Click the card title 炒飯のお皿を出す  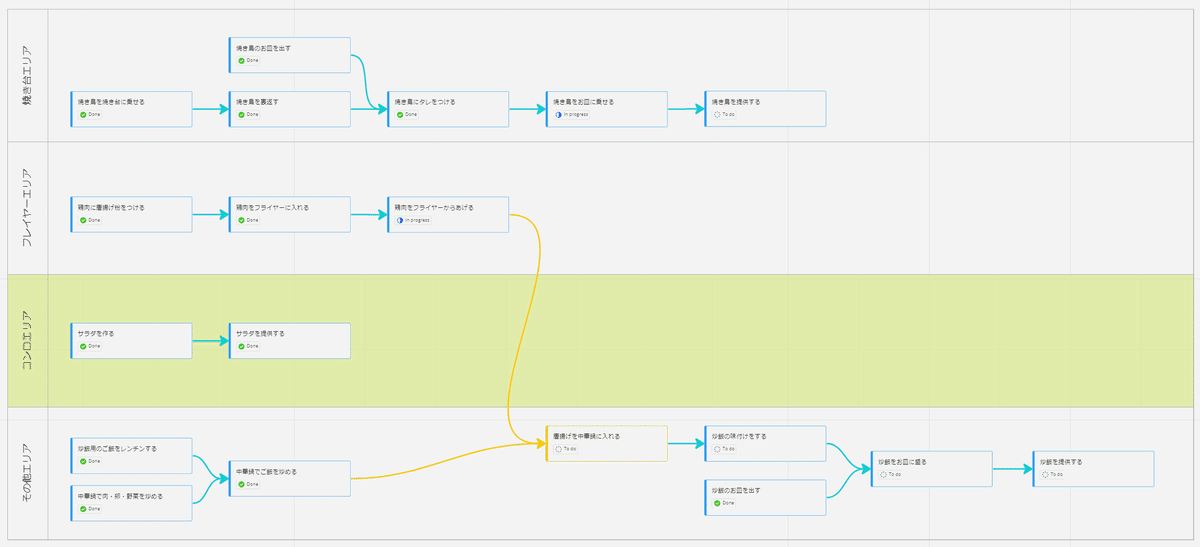[736, 491]
